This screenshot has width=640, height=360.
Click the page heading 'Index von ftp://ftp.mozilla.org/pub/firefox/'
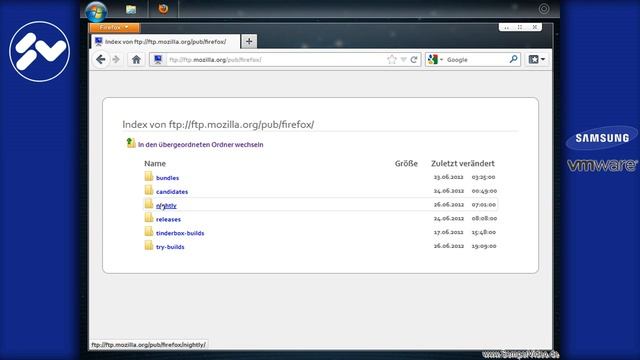click(218, 124)
